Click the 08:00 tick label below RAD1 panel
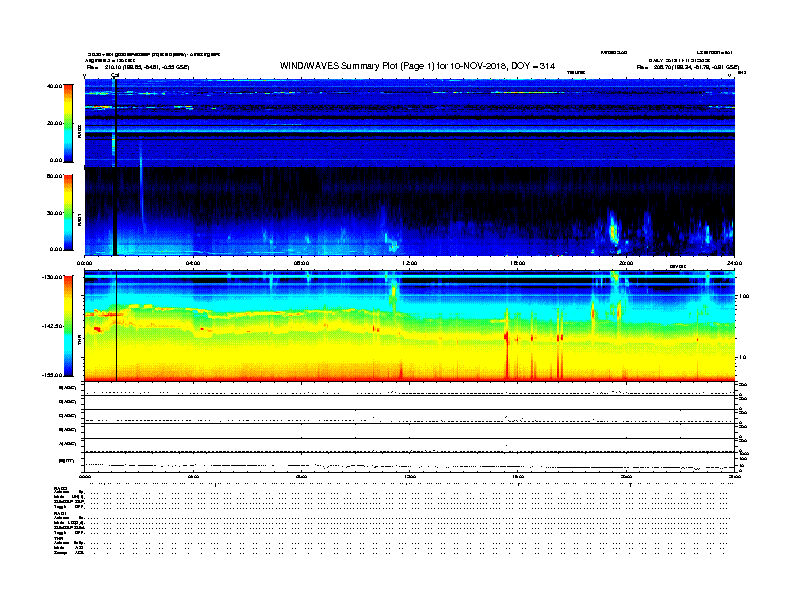This screenshot has height=612, width=792. pos(301,263)
